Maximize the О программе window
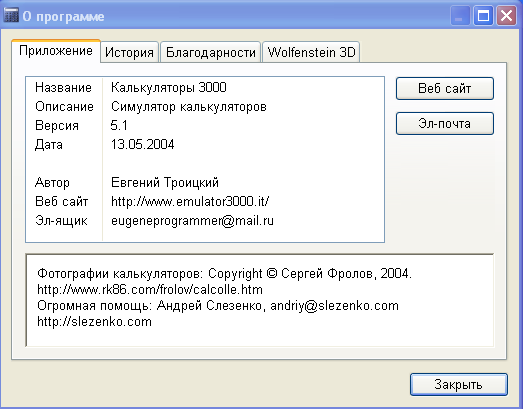This screenshot has height=409, width=523. 483,15
